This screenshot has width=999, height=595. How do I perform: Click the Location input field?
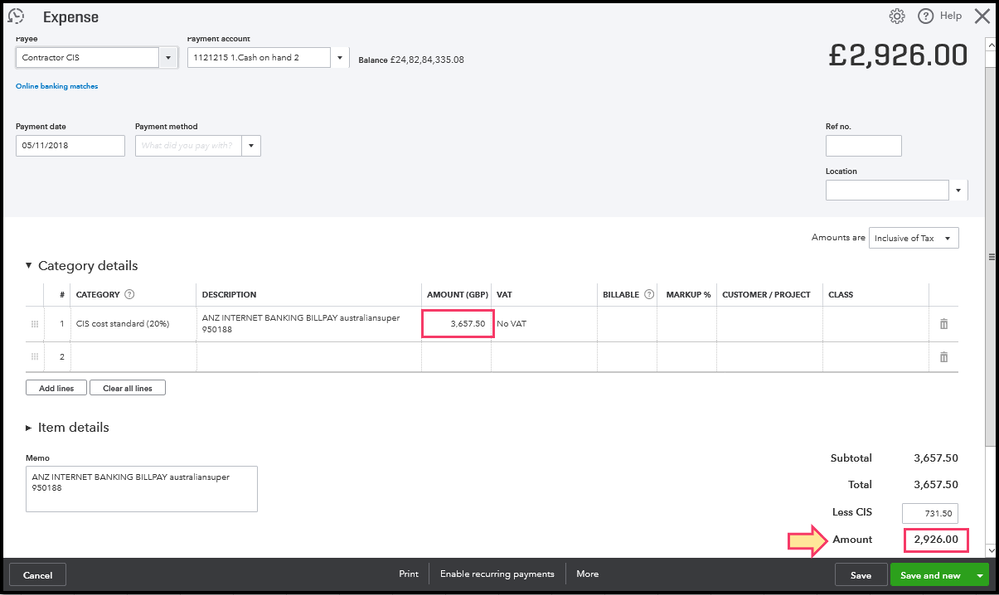click(x=887, y=190)
